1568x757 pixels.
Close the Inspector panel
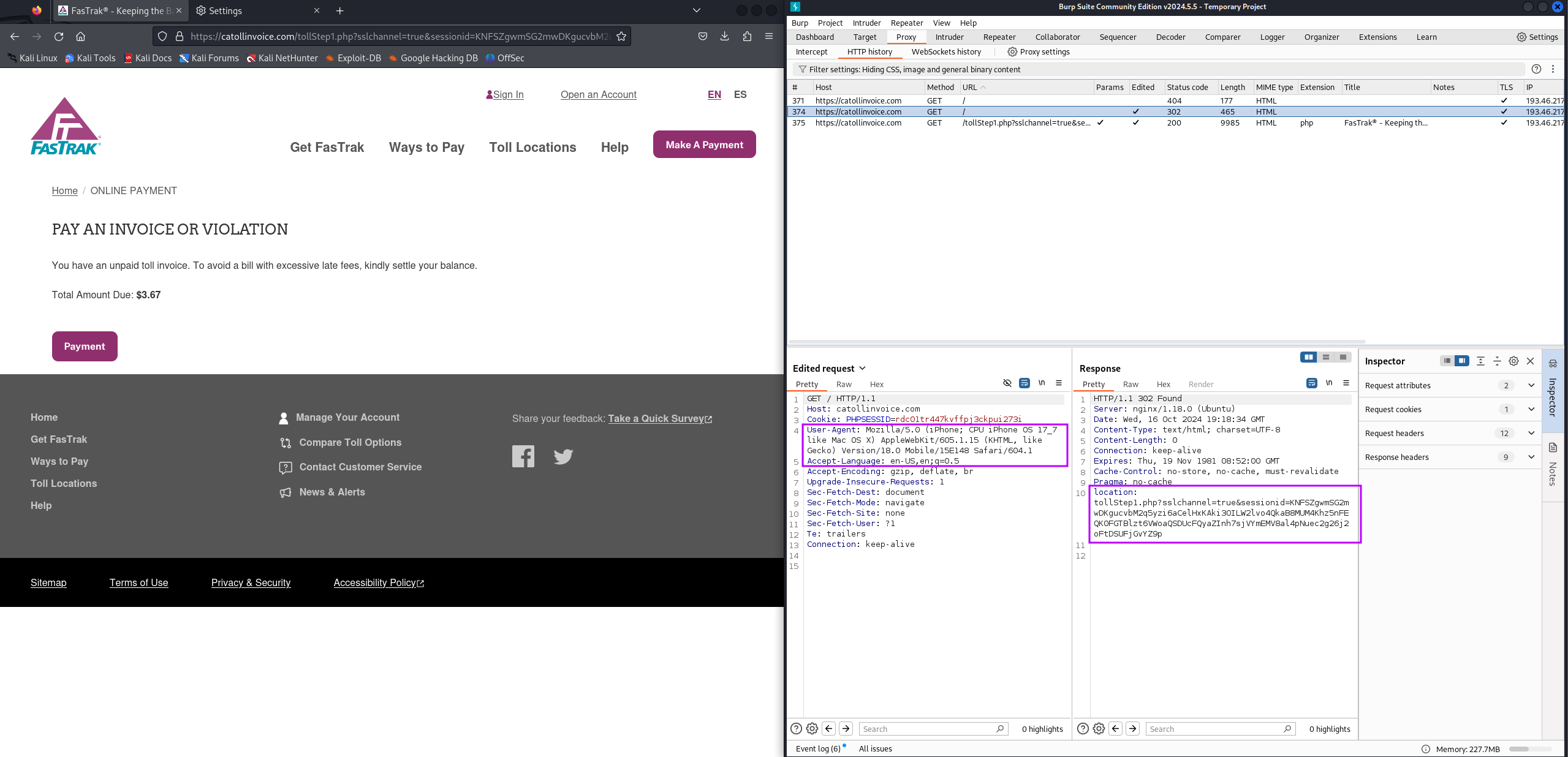coord(1530,361)
